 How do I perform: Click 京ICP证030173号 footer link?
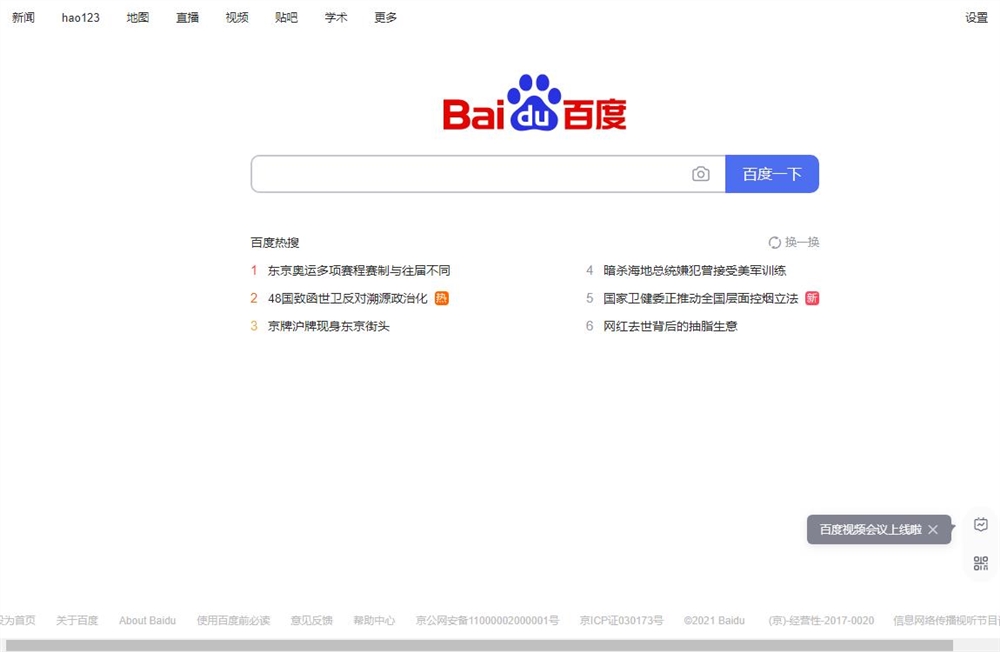click(621, 620)
